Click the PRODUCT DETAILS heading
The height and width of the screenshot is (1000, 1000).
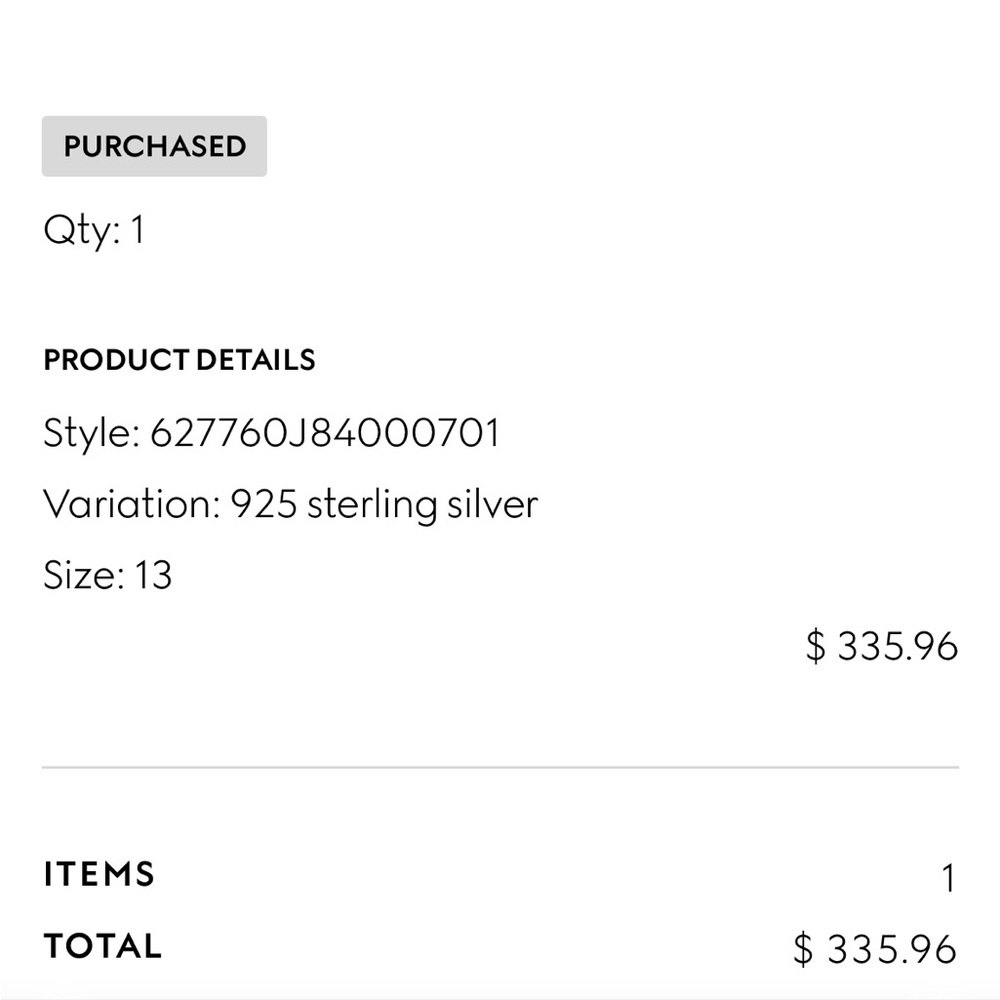point(179,360)
